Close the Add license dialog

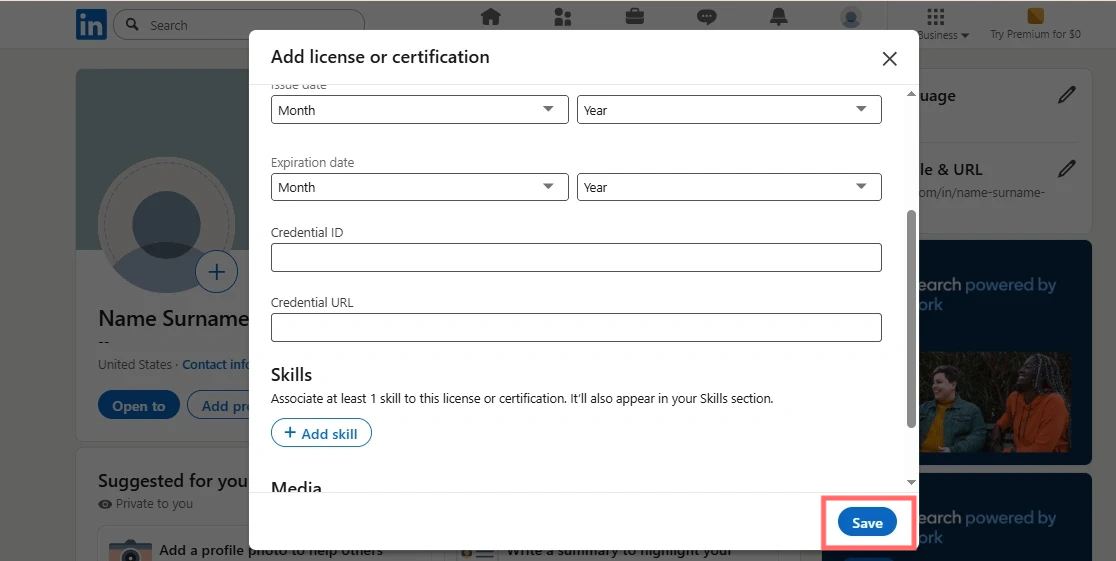[x=889, y=59]
